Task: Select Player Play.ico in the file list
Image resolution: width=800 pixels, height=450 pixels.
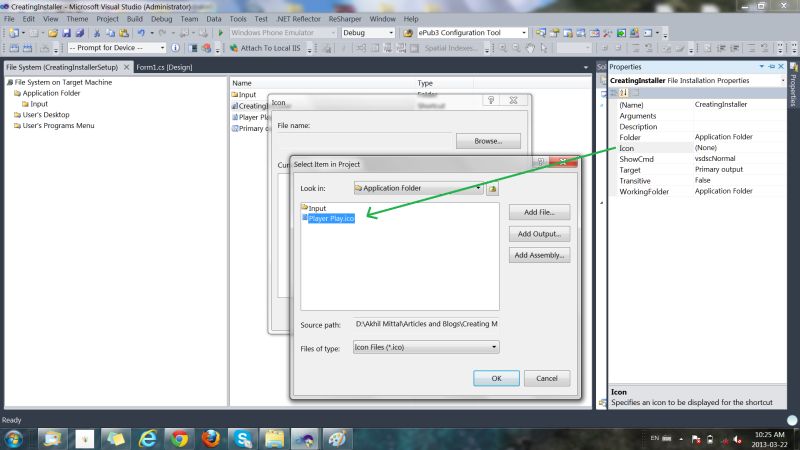Action: click(331, 218)
